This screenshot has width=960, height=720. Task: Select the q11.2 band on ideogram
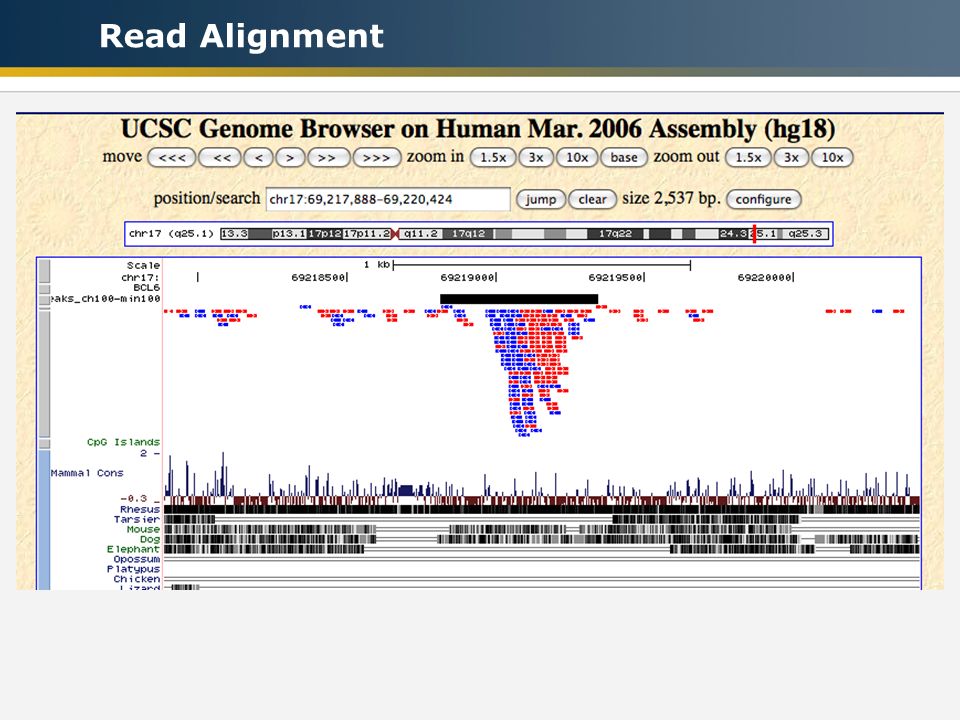click(421, 234)
